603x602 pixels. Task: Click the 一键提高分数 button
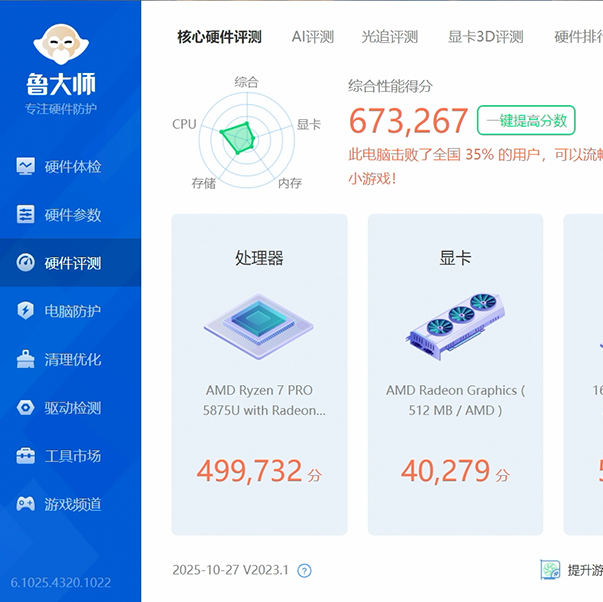[x=526, y=121]
